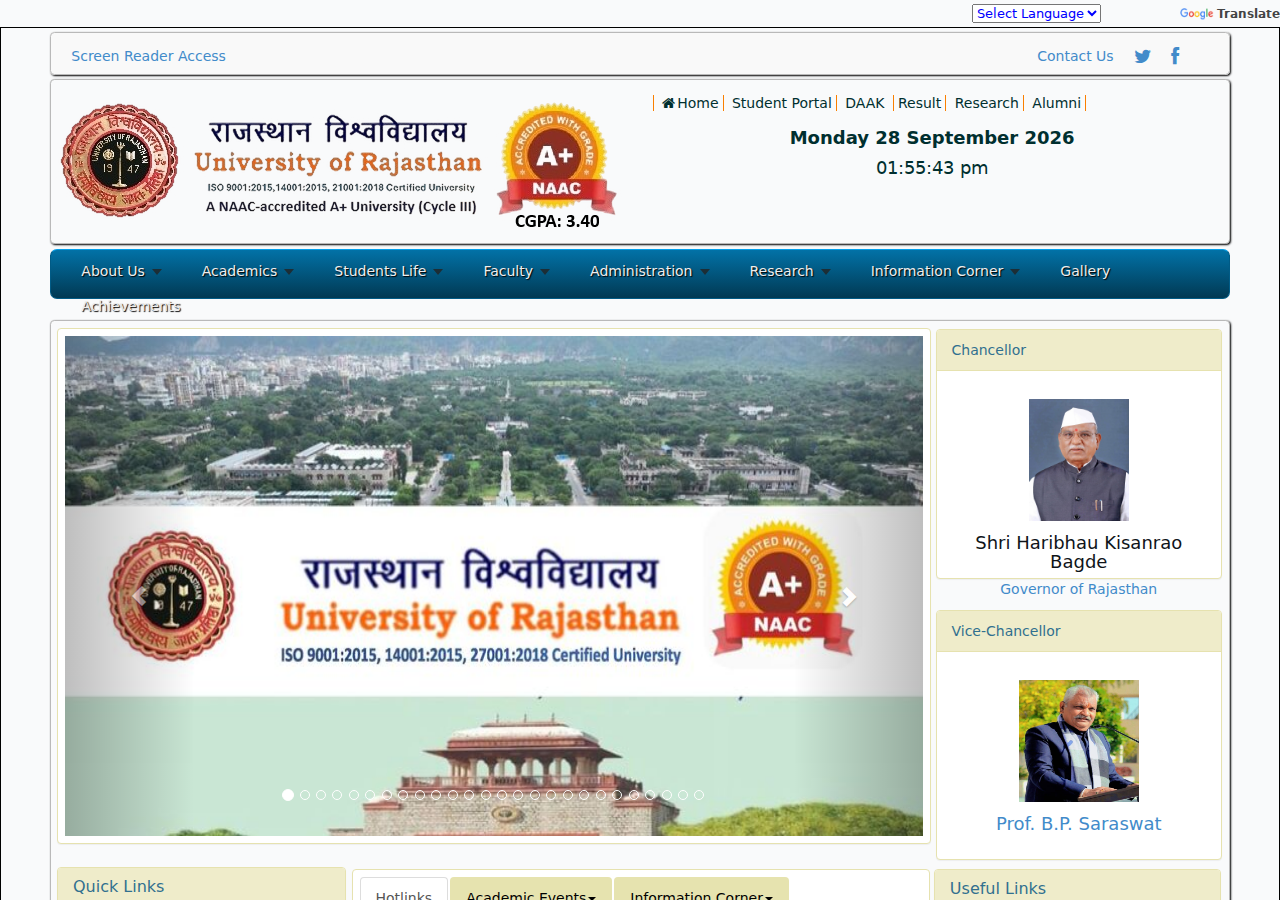Screen dimensions: 1280x900
Task: Click the Vice-Chancellor panel heading
Action: click(1079, 631)
